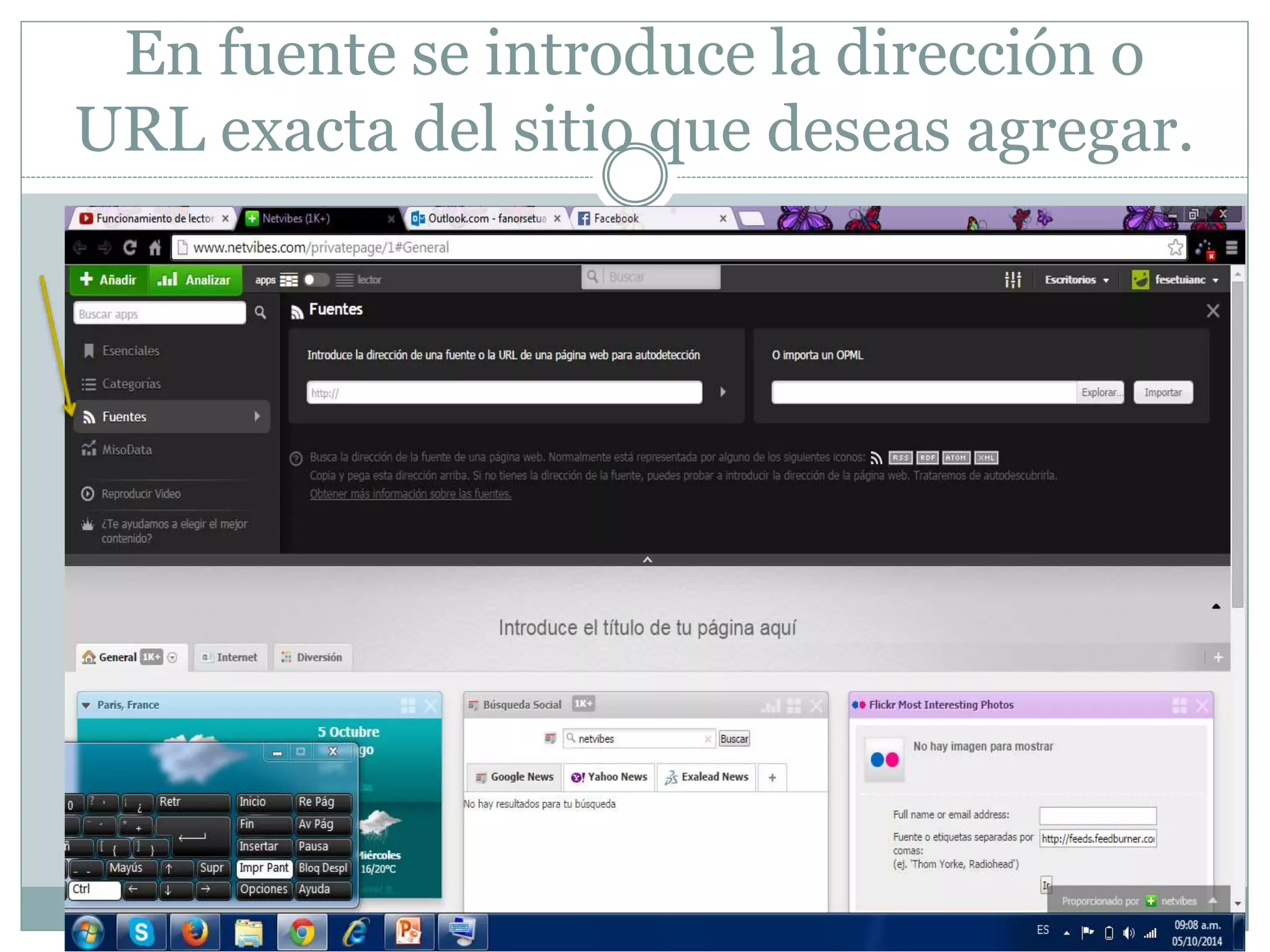Switch to the Internet dashboard tab
Image resolution: width=1270 pixels, height=952 pixels.
tap(229, 658)
